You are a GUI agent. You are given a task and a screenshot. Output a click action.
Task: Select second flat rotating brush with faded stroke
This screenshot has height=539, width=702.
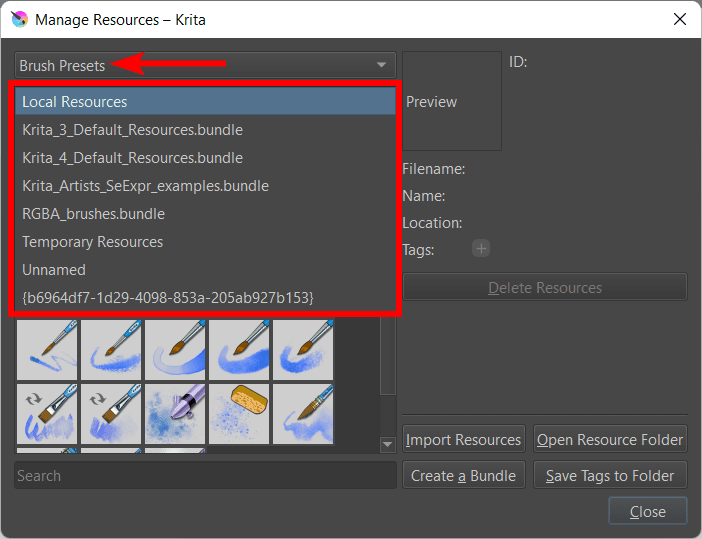(x=111, y=413)
